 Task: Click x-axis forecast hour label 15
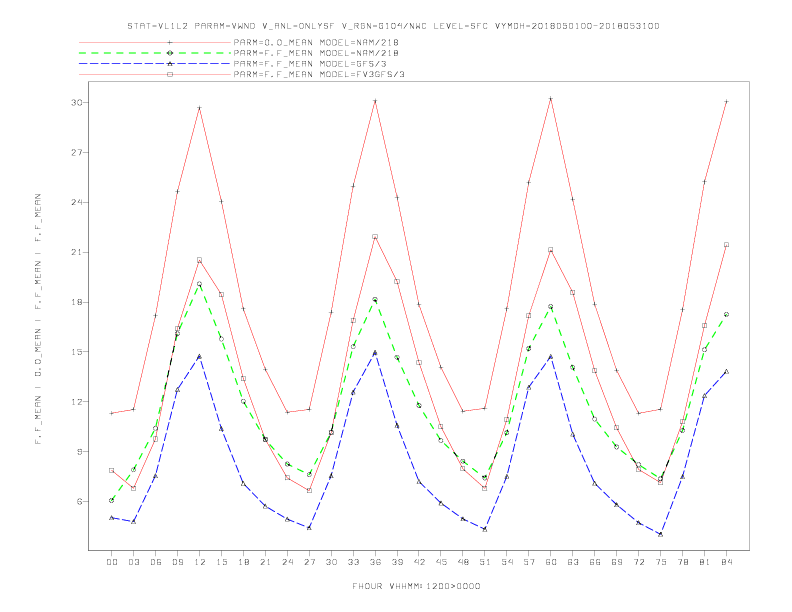pyautogui.click(x=221, y=562)
